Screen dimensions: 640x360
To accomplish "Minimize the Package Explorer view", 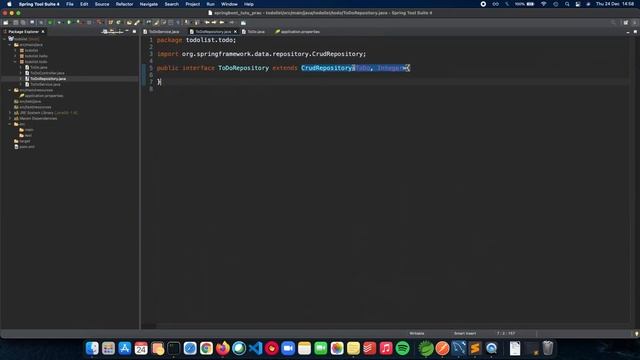I will click(x=127, y=31).
